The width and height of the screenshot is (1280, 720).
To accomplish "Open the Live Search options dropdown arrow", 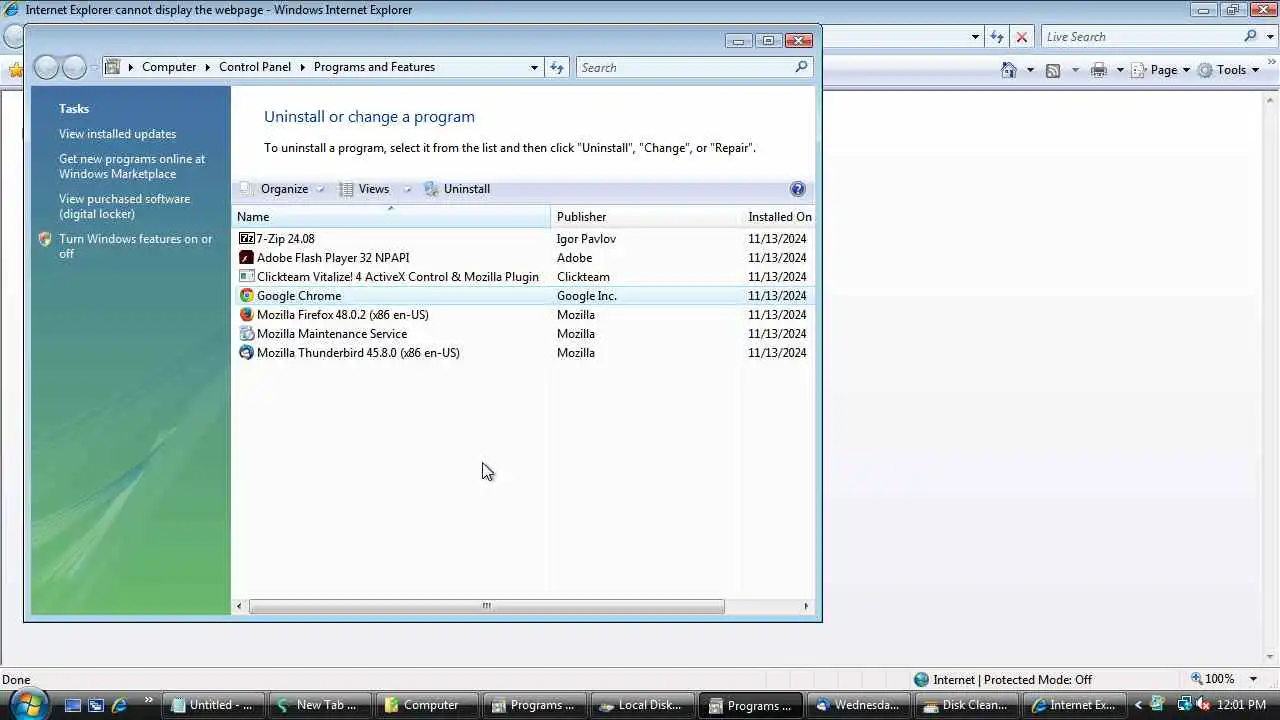I will [x=1270, y=36].
